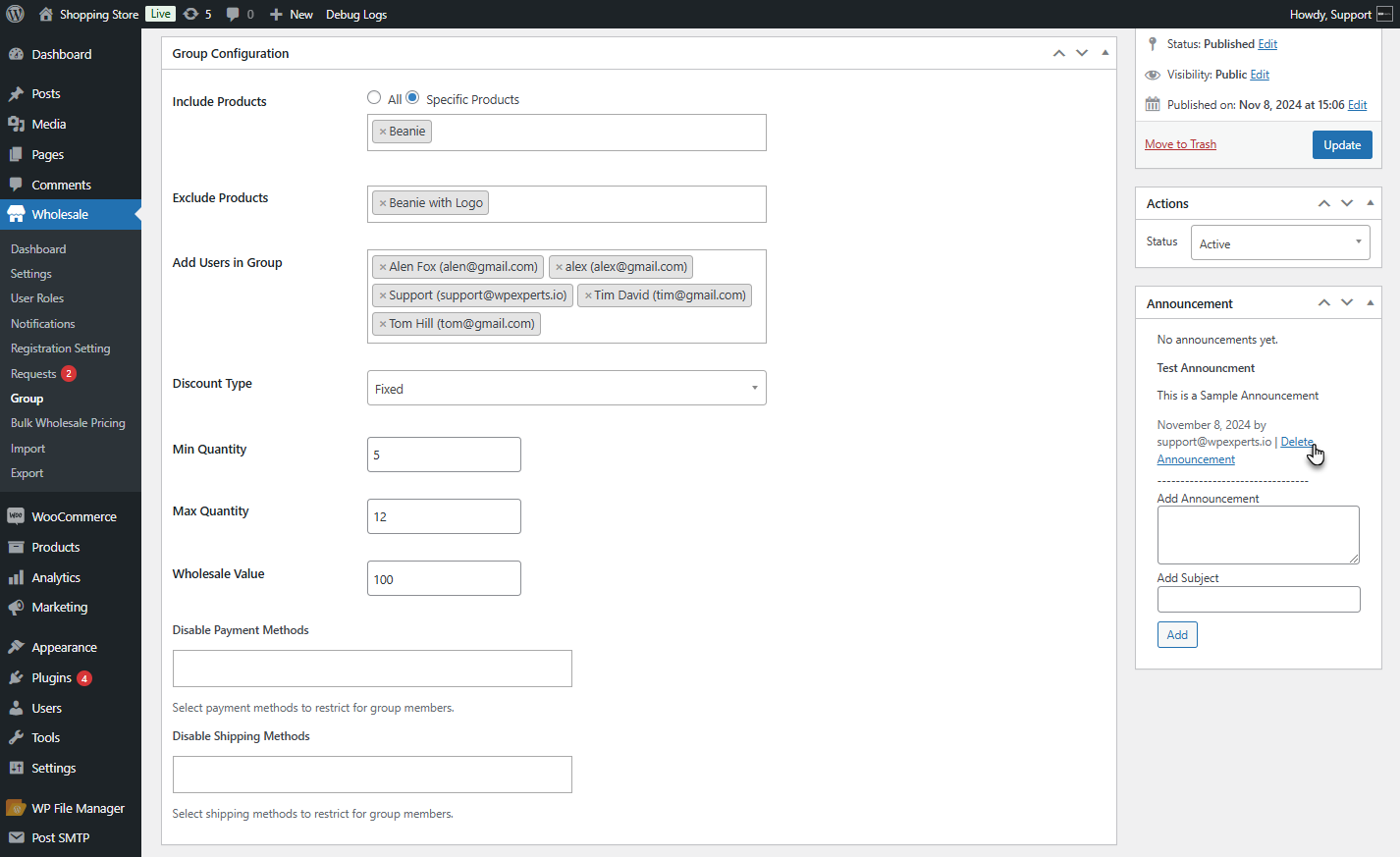Viewport: 1400px width, 857px height.
Task: Open User Roles submenu item
Action: coord(37,298)
